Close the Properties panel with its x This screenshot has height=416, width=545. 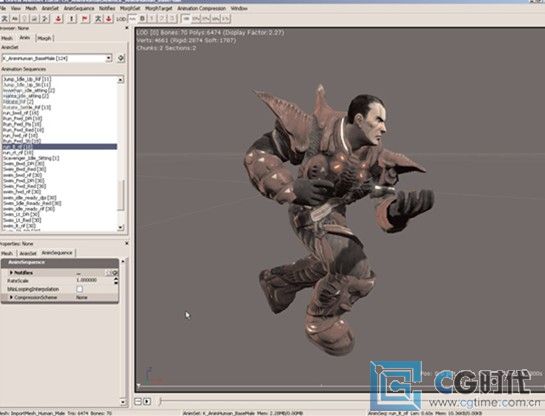[127, 243]
